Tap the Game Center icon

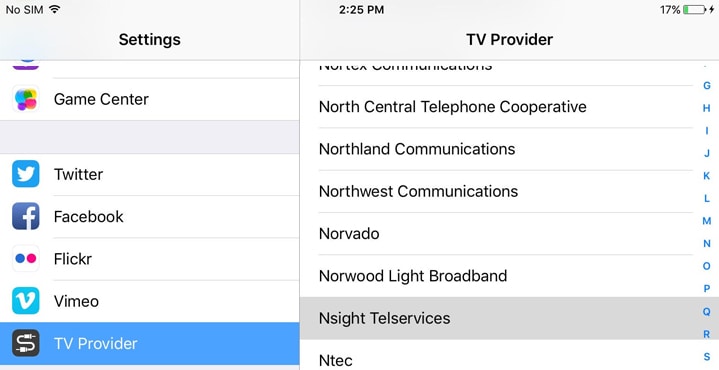[x=26, y=99]
